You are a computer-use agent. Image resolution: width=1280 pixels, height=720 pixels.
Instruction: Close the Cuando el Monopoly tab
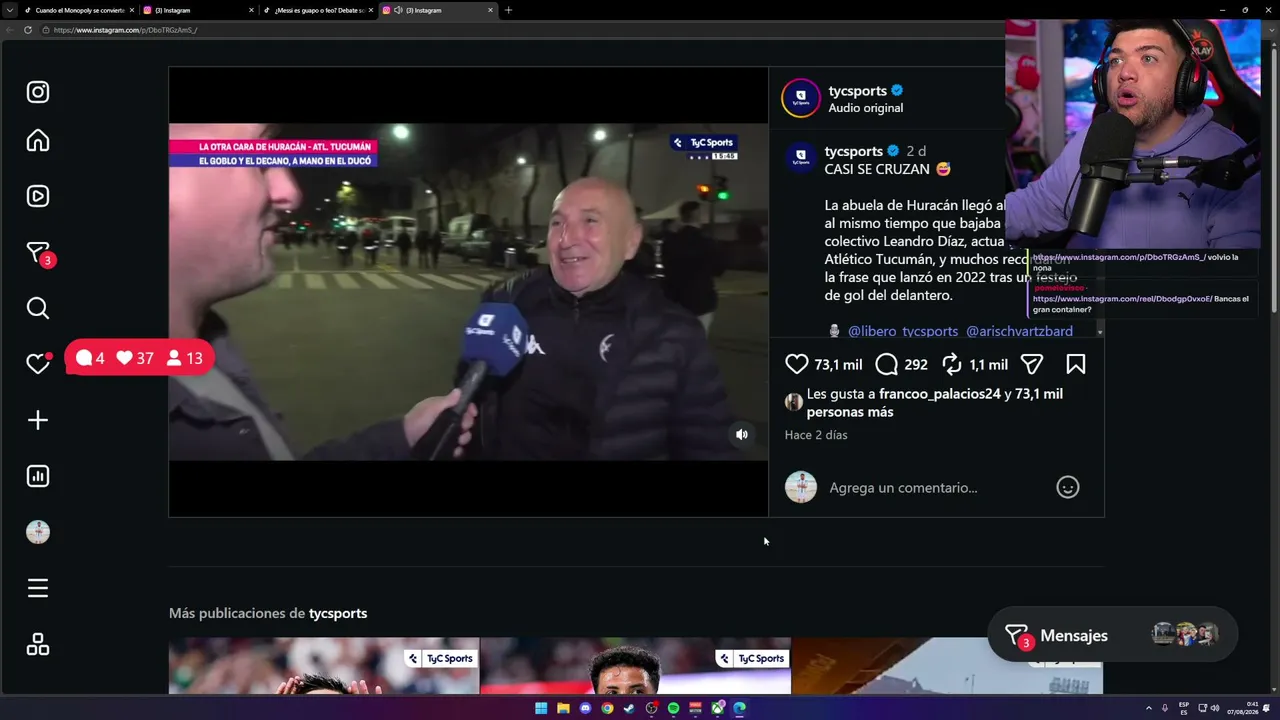tap(131, 10)
